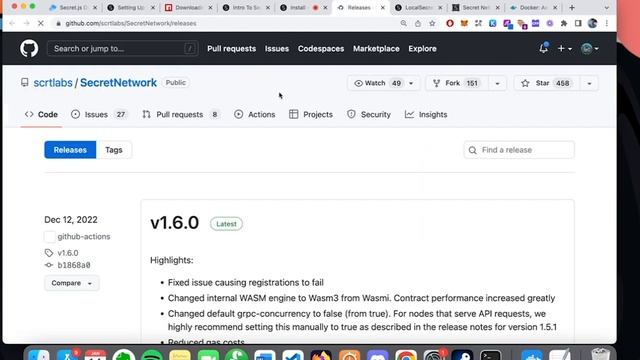Screen dimensions: 640x360
Task: Open the user avatar dropdown menu
Action: point(590,49)
